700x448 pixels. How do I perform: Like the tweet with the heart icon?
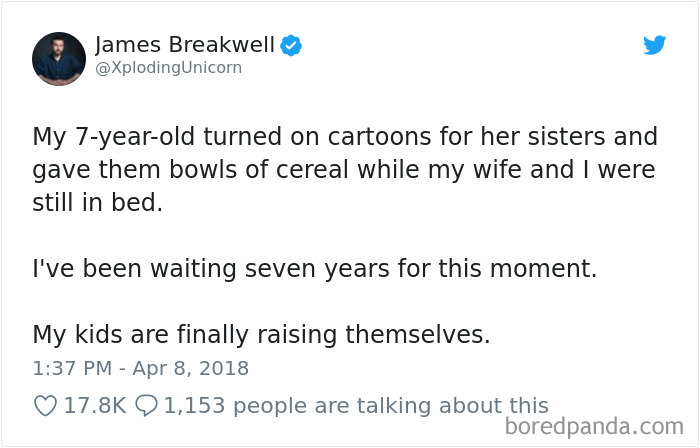[45, 406]
